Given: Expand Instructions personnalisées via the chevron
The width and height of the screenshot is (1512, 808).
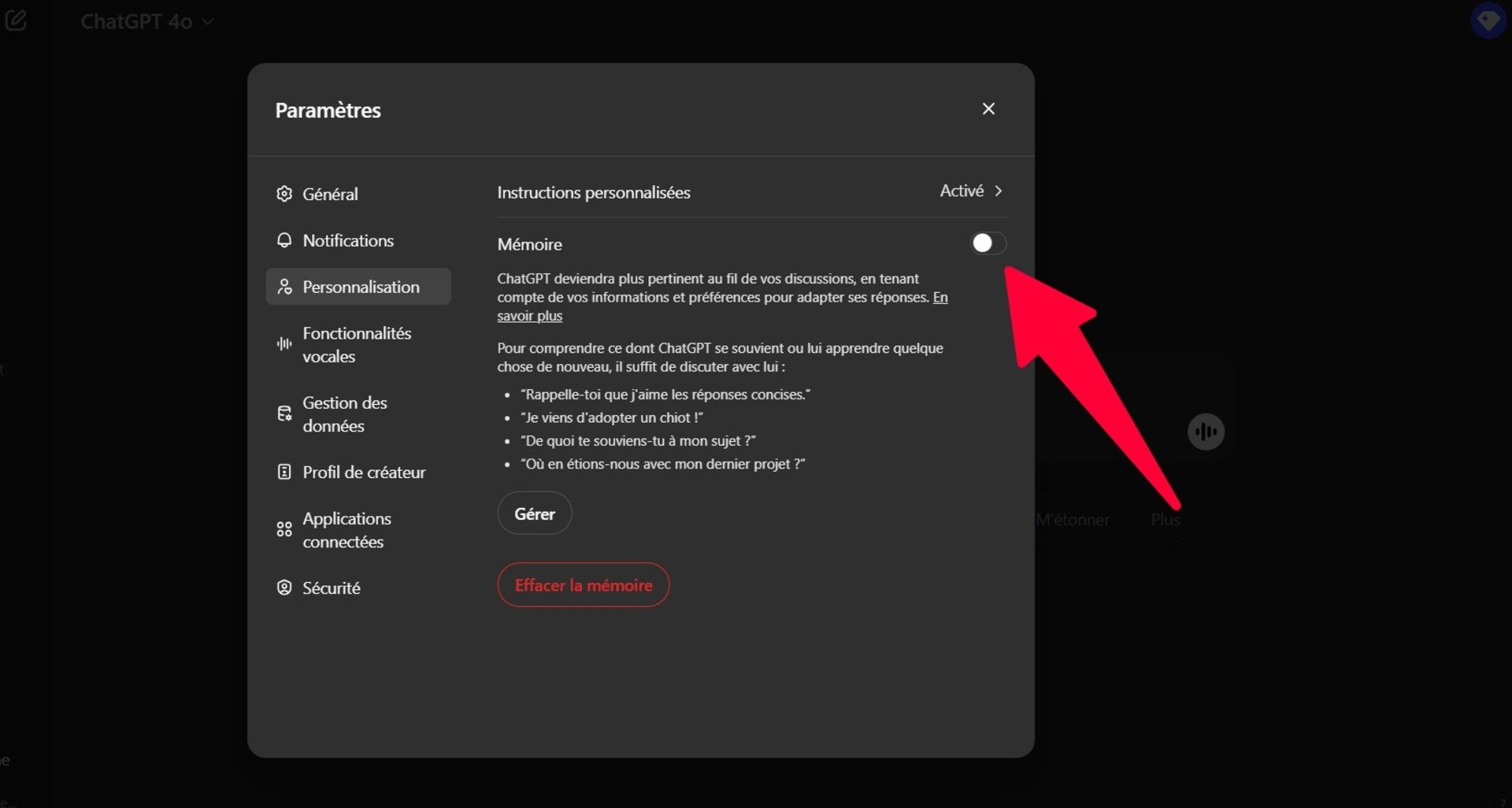Looking at the screenshot, I should pyautogui.click(x=999, y=191).
